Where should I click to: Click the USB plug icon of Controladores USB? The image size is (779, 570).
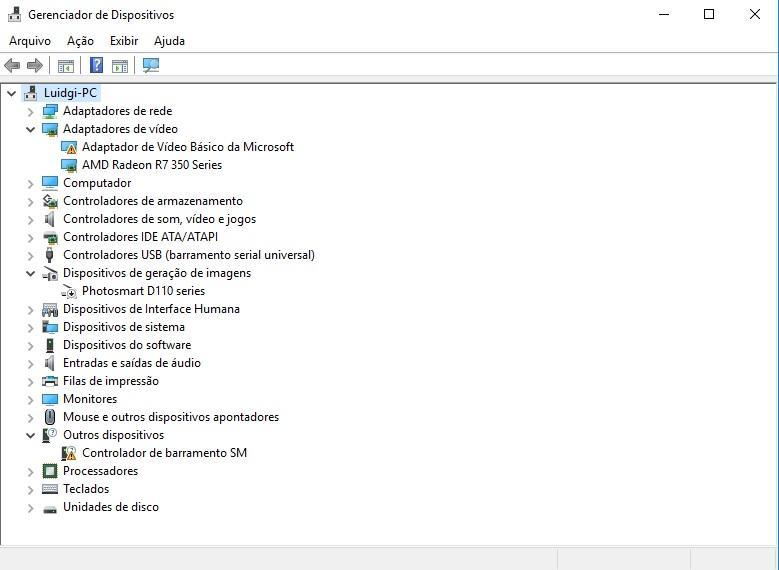coord(49,255)
